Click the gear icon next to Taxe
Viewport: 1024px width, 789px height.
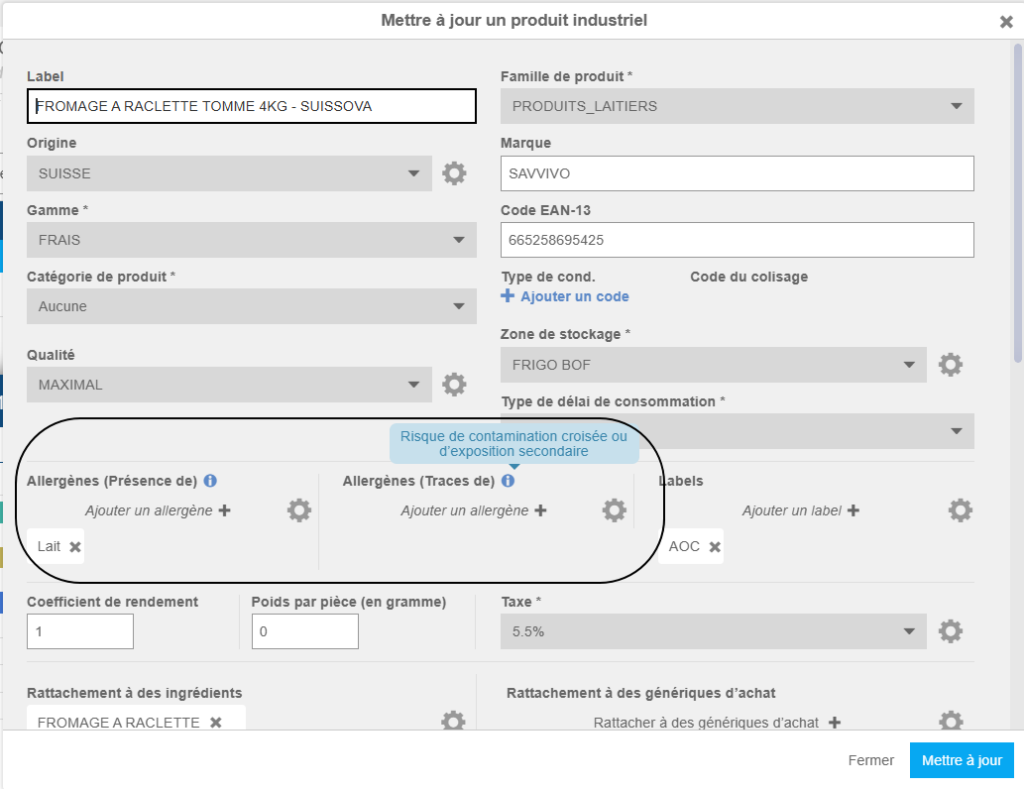pos(950,631)
